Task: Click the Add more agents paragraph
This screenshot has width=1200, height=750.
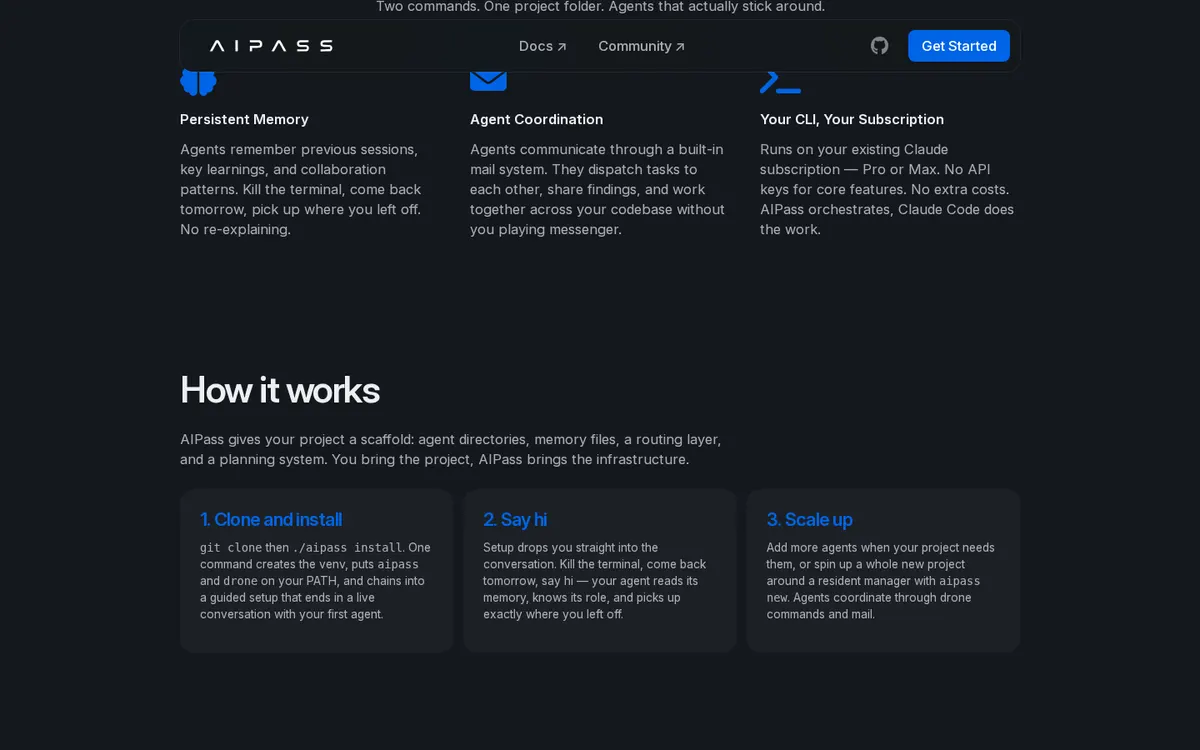Action: click(881, 581)
